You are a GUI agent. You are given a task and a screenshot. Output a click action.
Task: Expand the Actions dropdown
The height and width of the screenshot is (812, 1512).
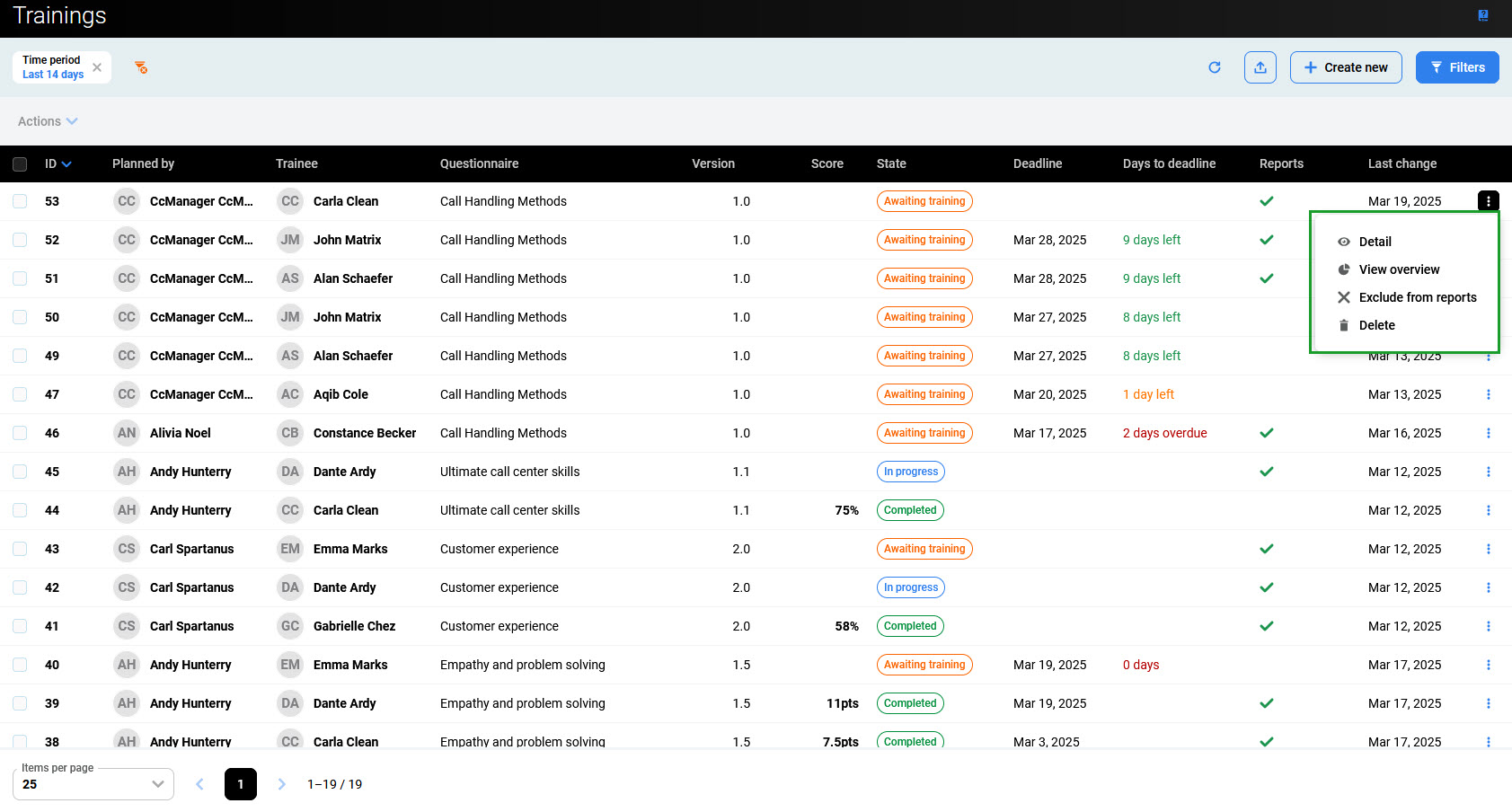pyautogui.click(x=48, y=121)
